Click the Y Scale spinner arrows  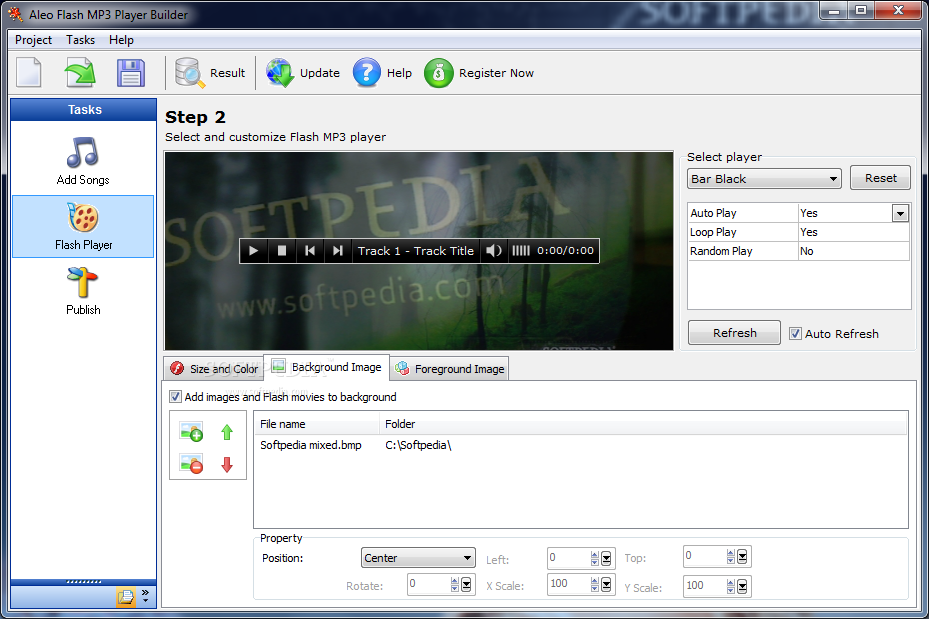(x=731, y=586)
